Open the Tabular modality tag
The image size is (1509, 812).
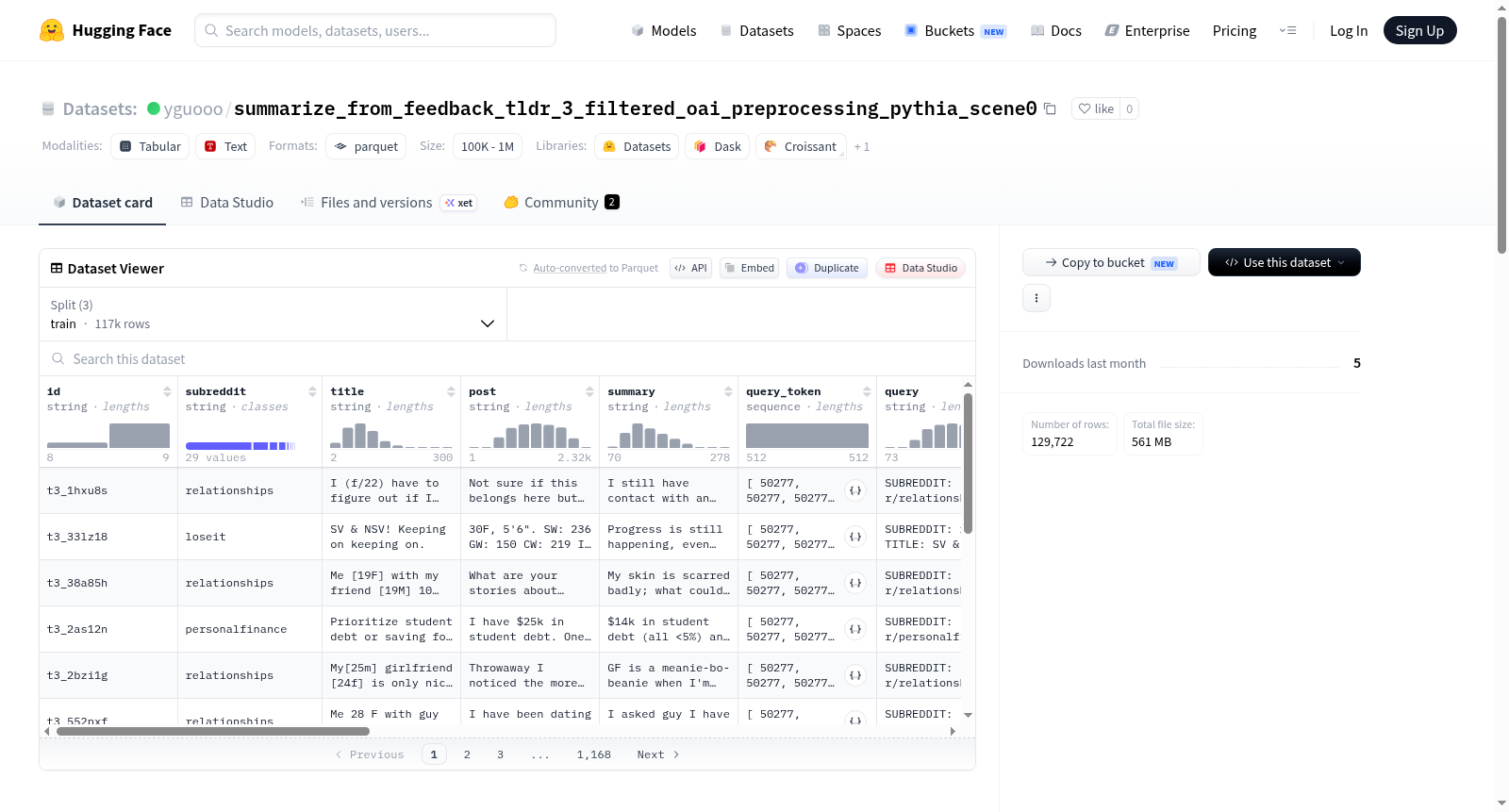tap(150, 146)
